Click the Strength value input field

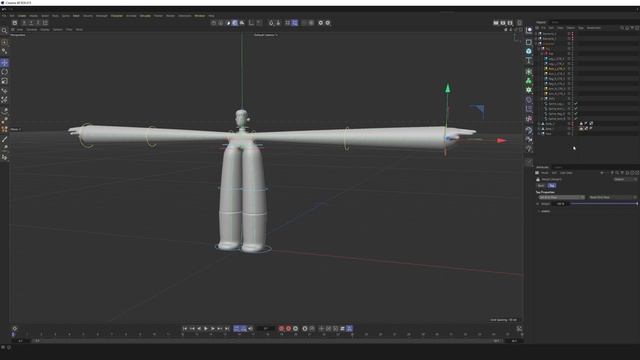[560, 204]
